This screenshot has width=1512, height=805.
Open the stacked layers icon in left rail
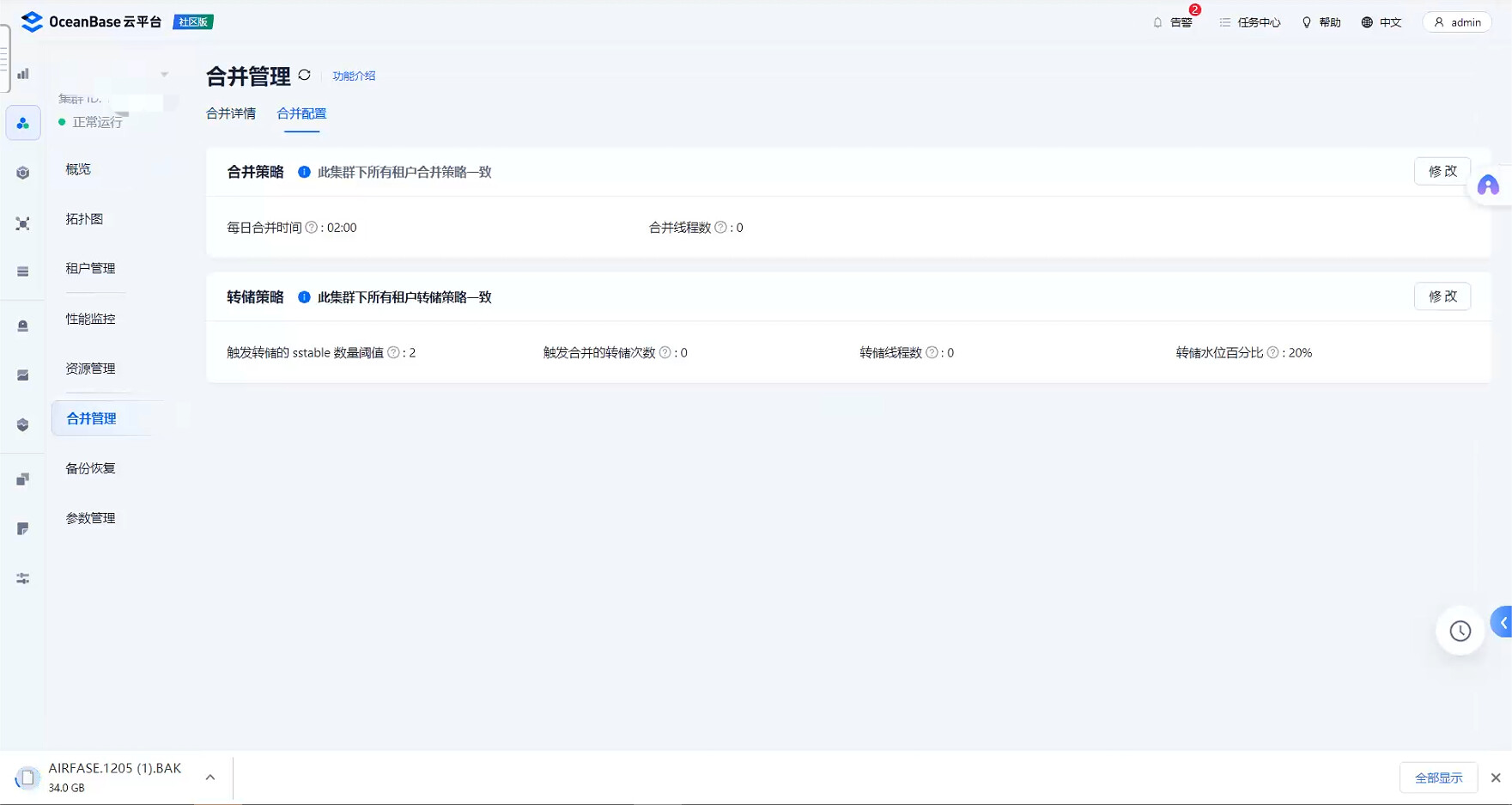(x=23, y=271)
